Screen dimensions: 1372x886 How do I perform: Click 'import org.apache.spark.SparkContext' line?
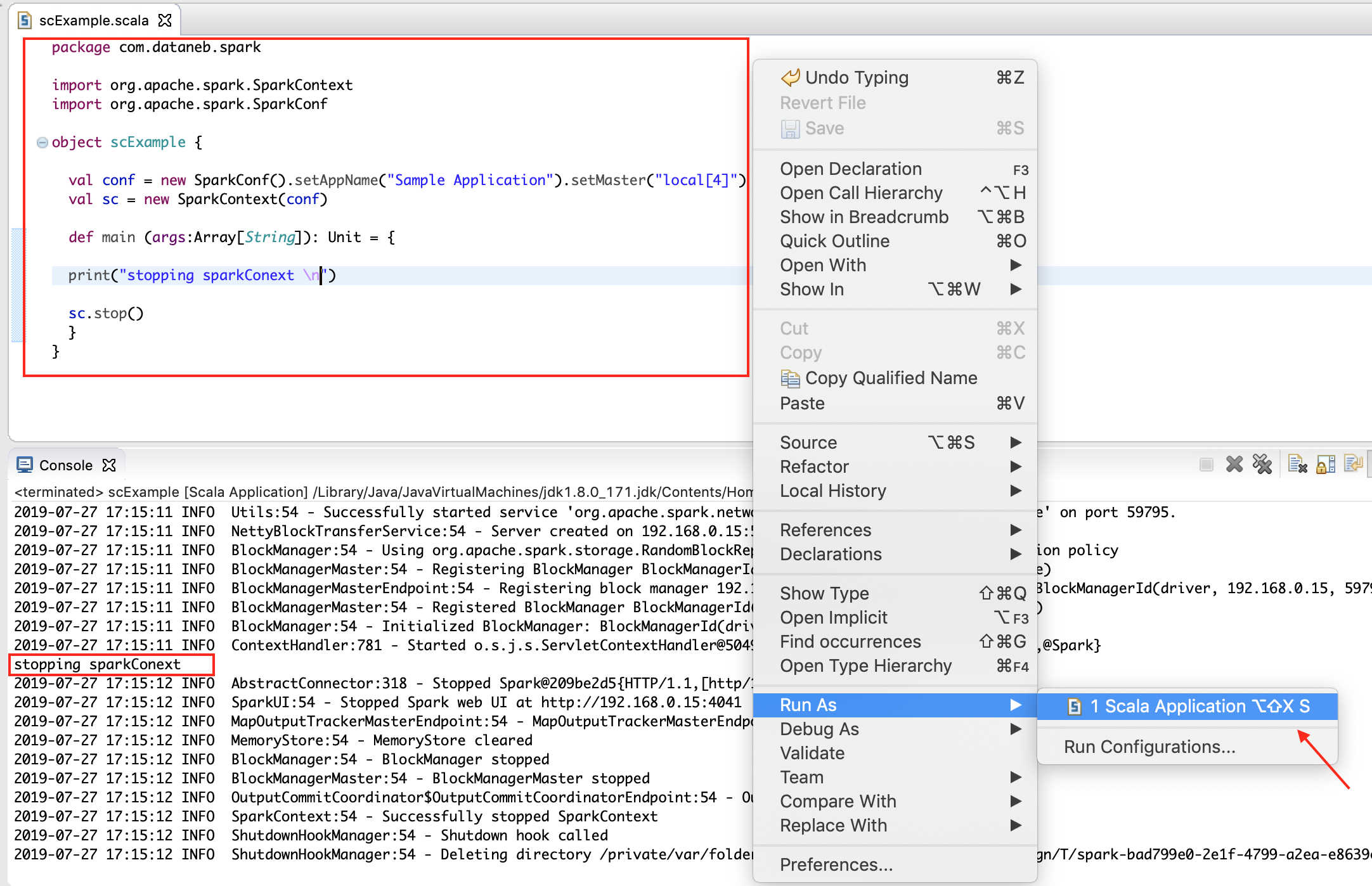(x=202, y=85)
